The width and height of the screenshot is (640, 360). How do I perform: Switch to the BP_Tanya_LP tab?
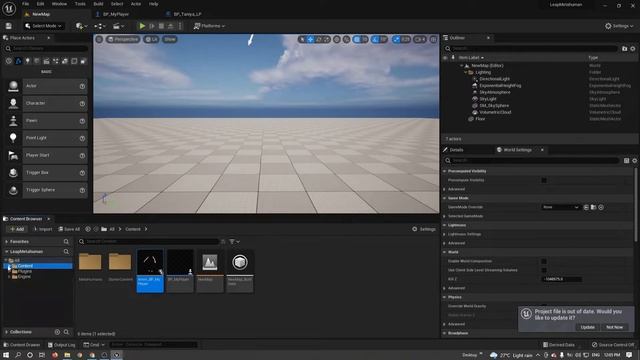coord(187,14)
